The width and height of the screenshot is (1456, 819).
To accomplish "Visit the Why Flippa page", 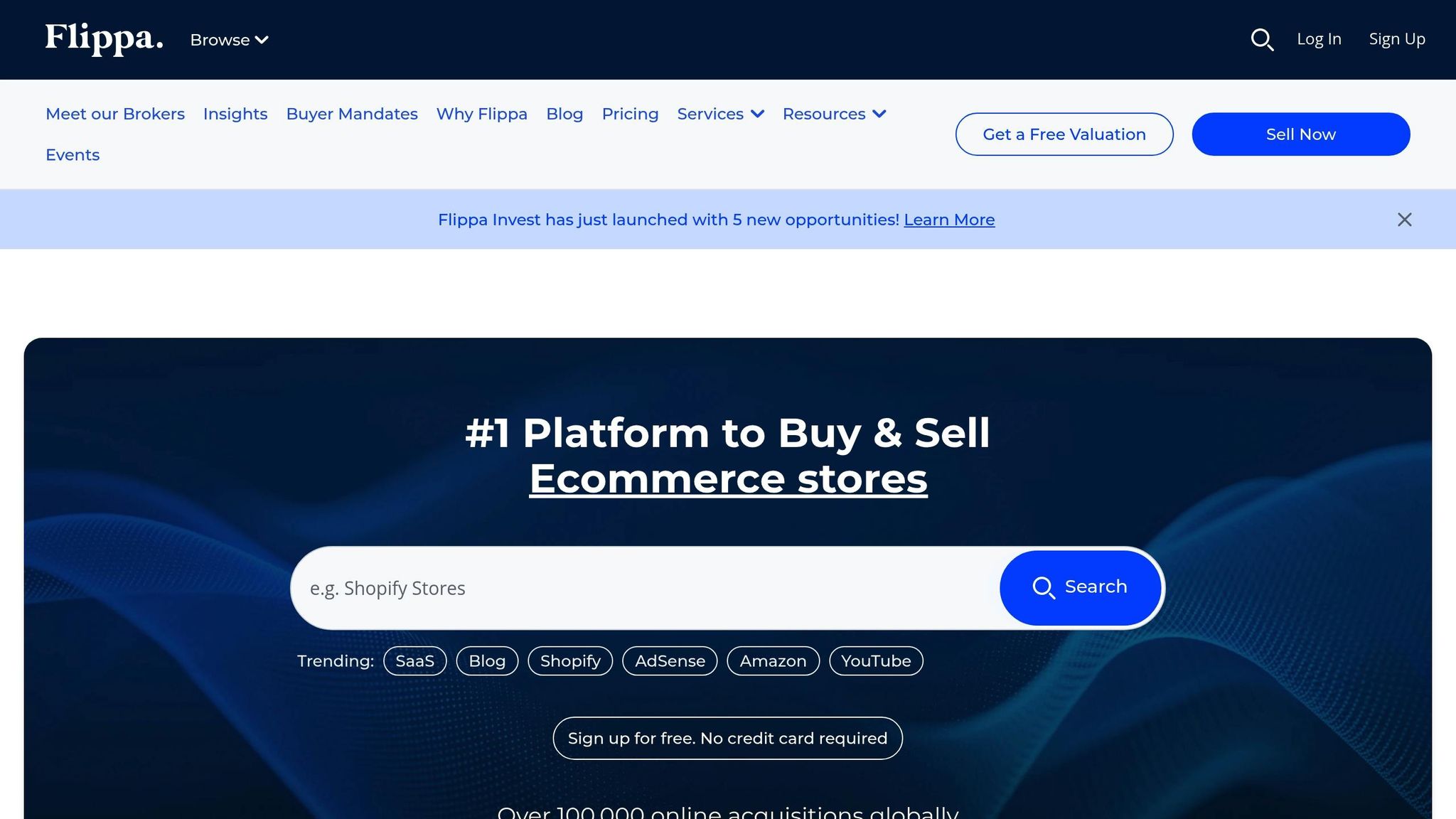I will 481,114.
